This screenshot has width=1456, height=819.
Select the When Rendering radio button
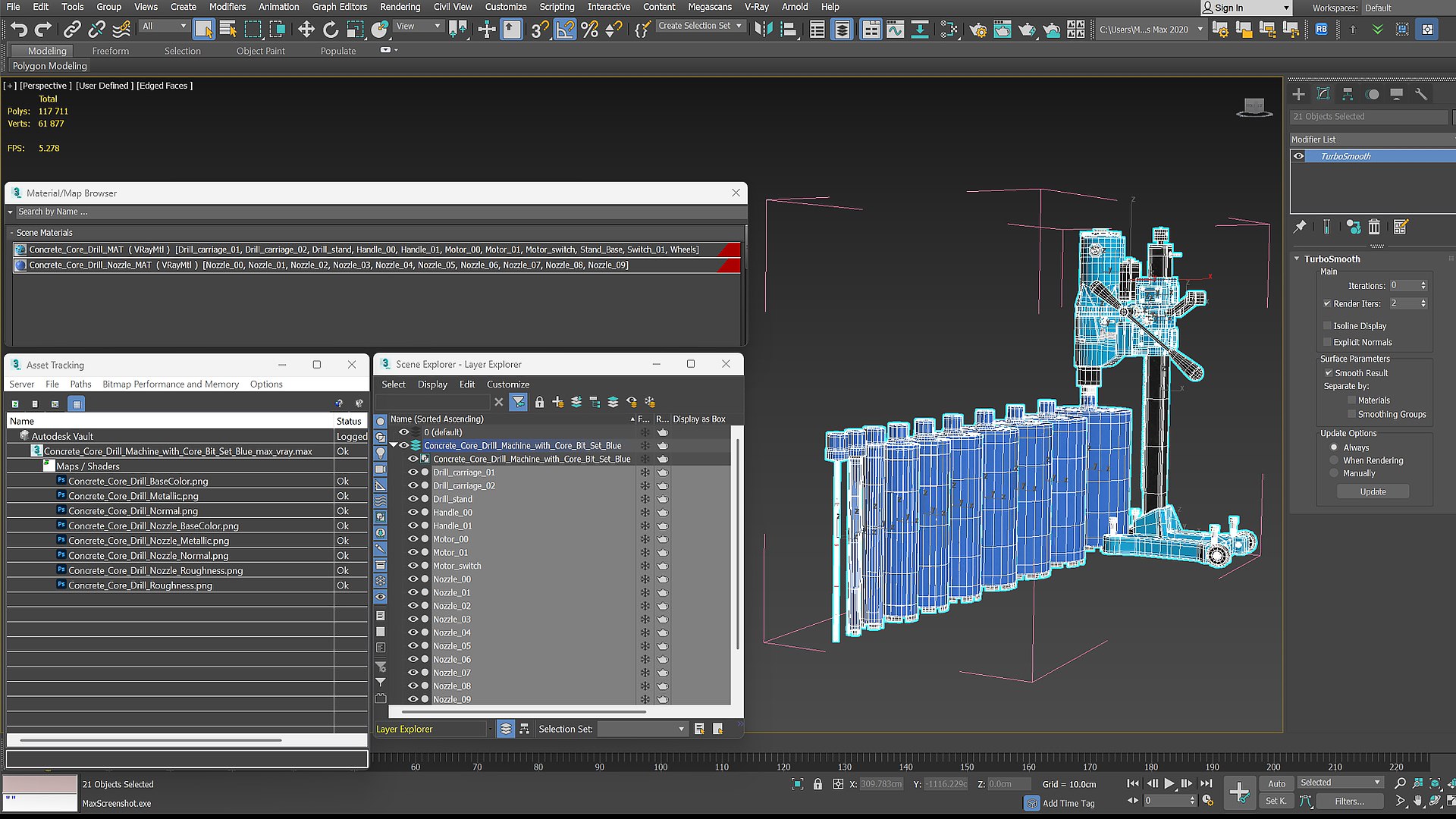1334,460
